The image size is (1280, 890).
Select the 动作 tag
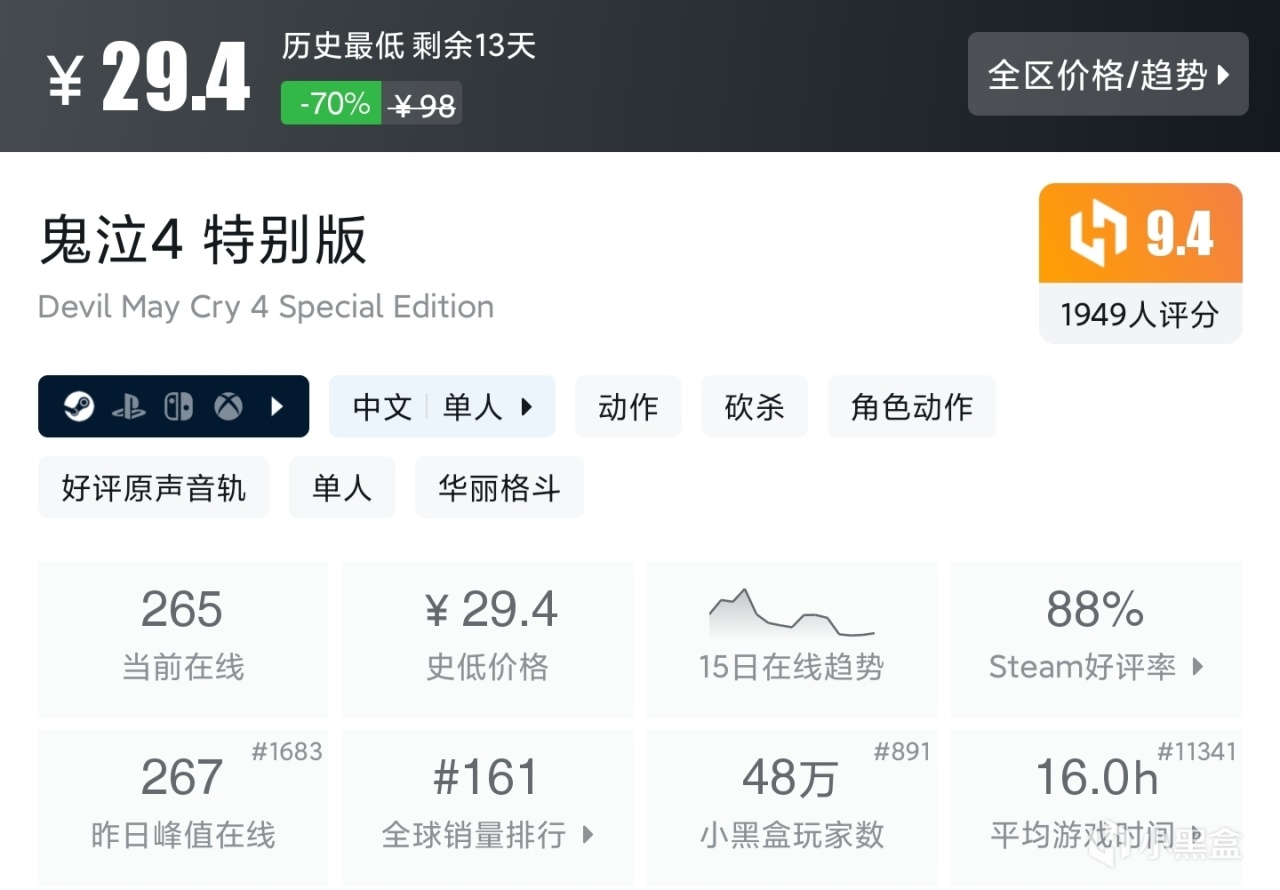[x=628, y=406]
